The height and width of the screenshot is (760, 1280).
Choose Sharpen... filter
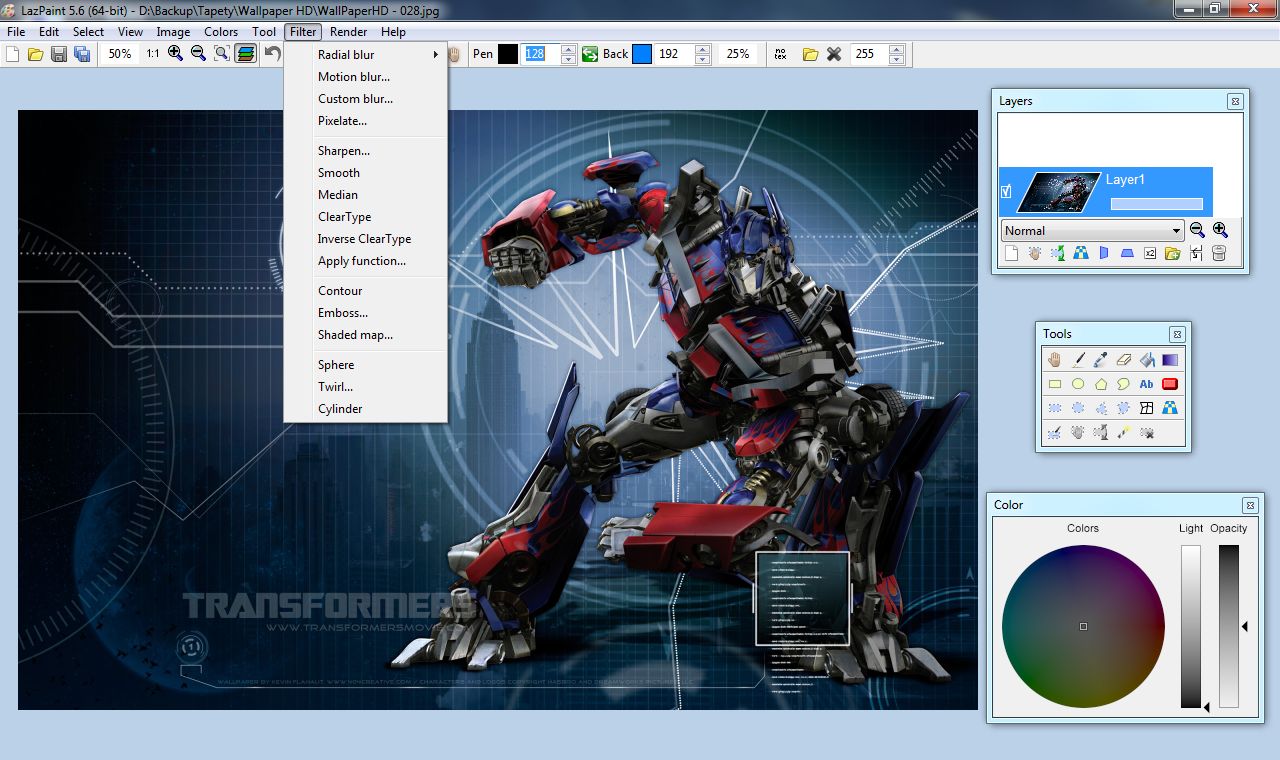point(344,151)
